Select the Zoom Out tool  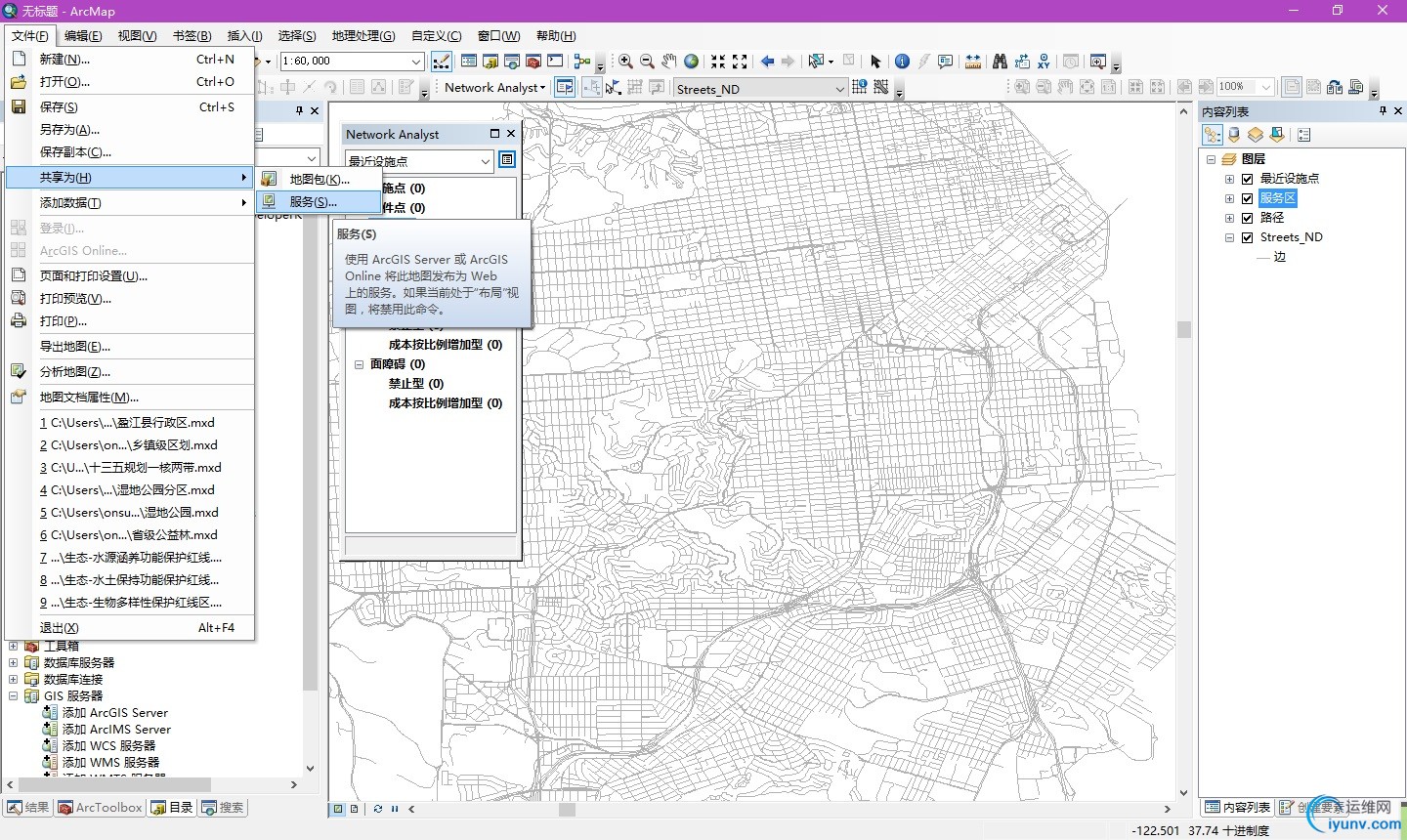[x=647, y=62]
